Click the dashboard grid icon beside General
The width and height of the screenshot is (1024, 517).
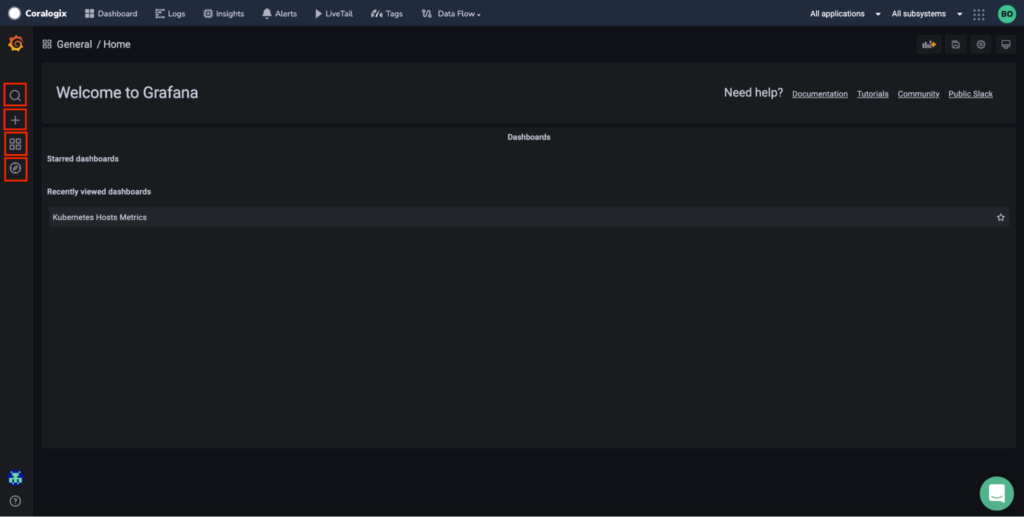pos(47,44)
